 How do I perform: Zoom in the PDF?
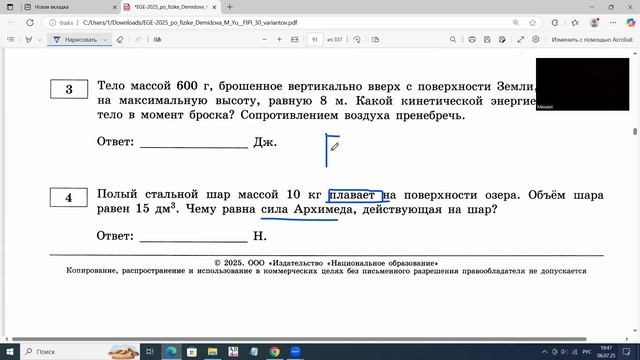click(279, 40)
